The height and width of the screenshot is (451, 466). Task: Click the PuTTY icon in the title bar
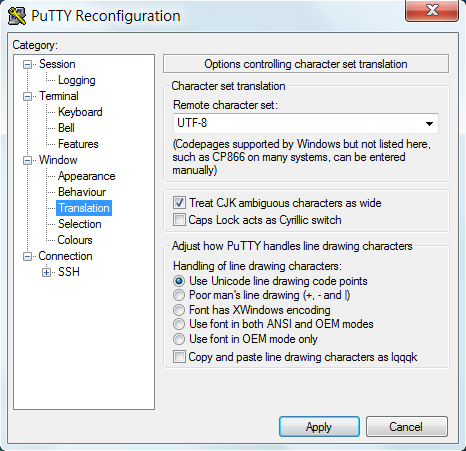(17, 16)
